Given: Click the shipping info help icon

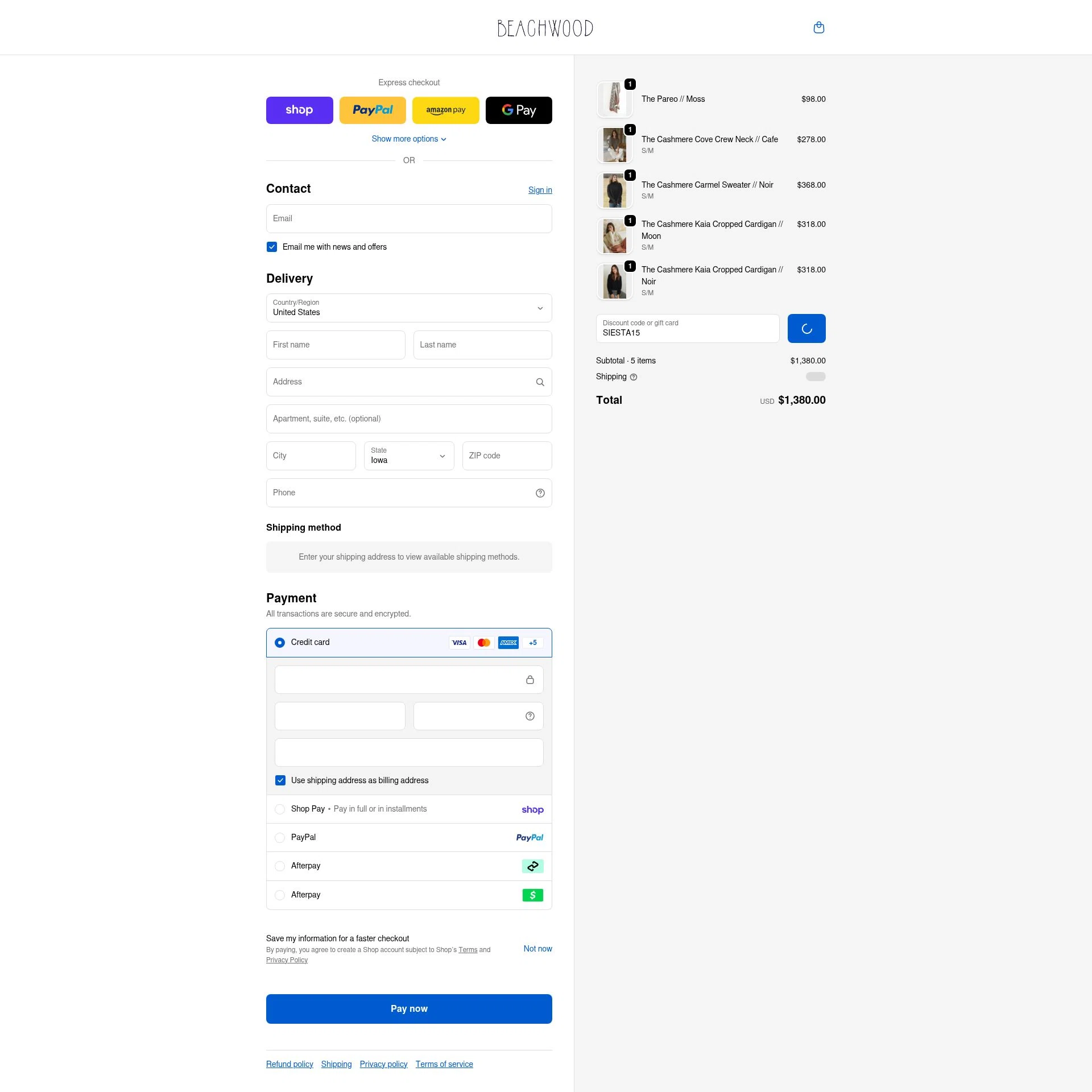Looking at the screenshot, I should point(634,377).
